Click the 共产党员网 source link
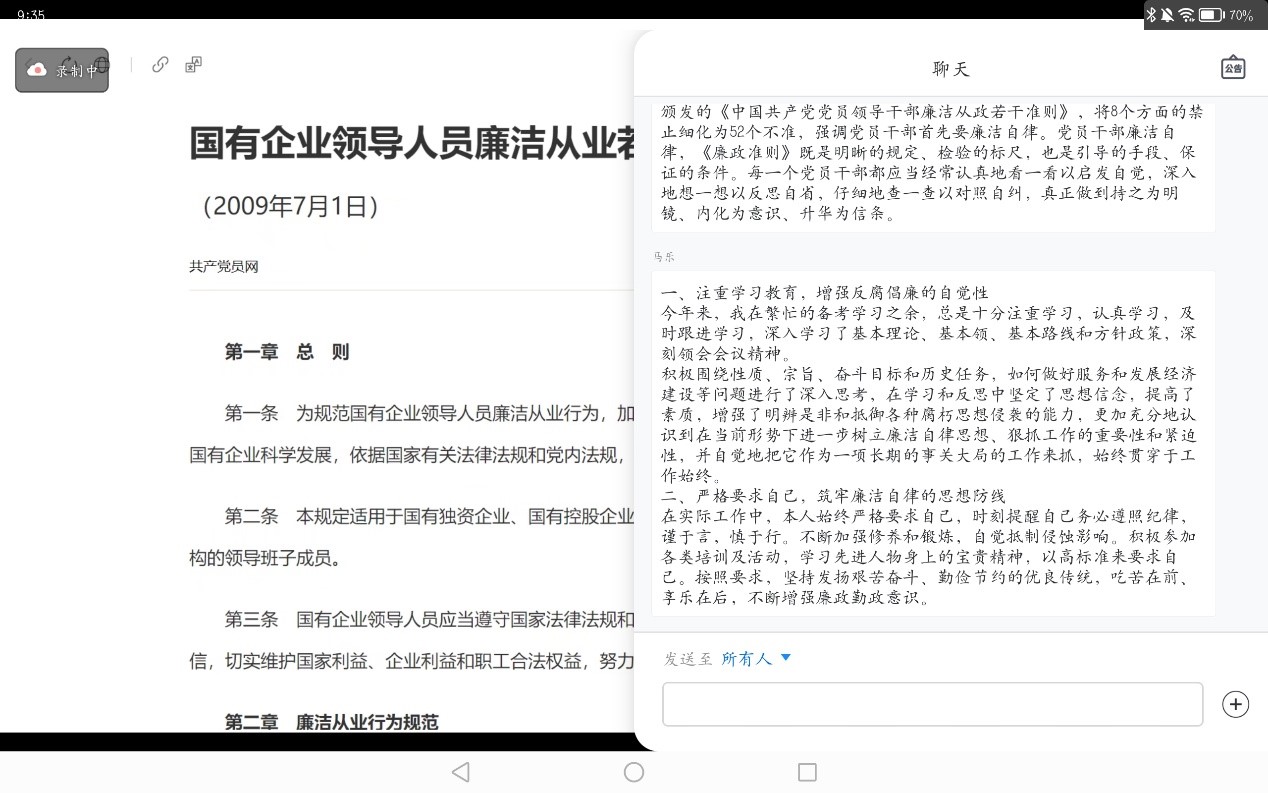1268x793 pixels. [x=224, y=267]
